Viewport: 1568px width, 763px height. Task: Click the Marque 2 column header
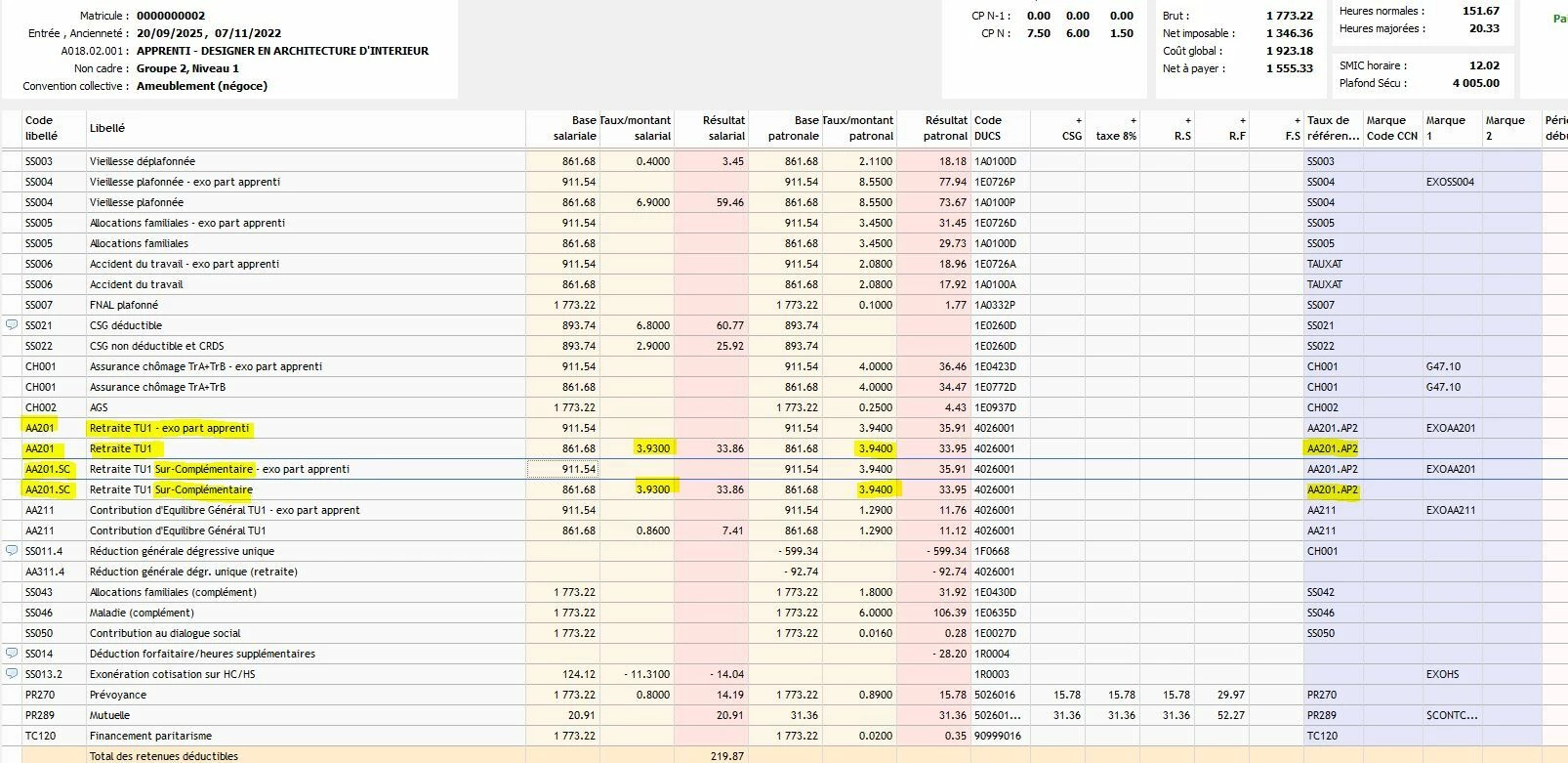click(x=1511, y=128)
